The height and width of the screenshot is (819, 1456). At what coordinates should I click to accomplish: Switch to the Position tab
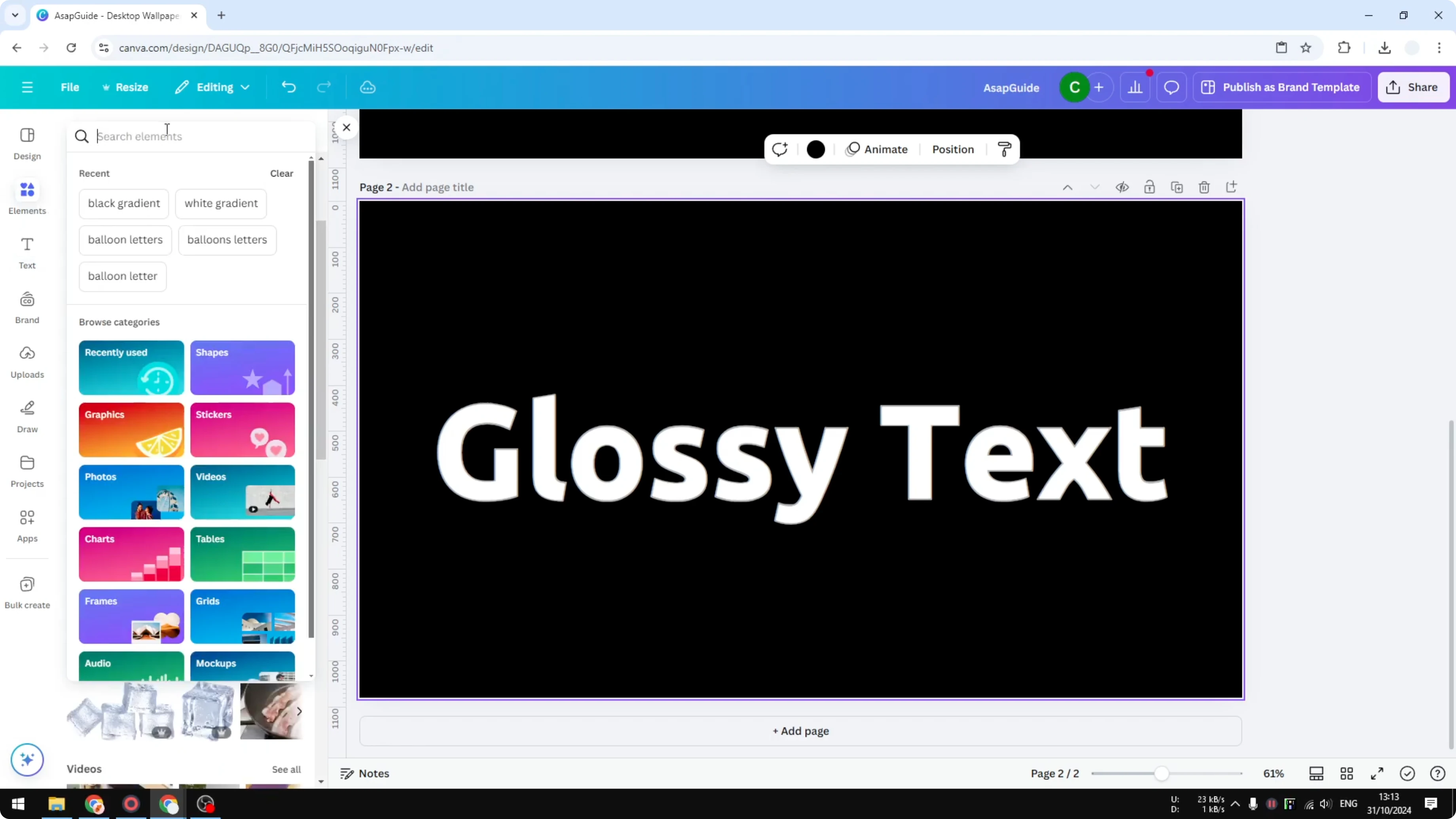(953, 149)
